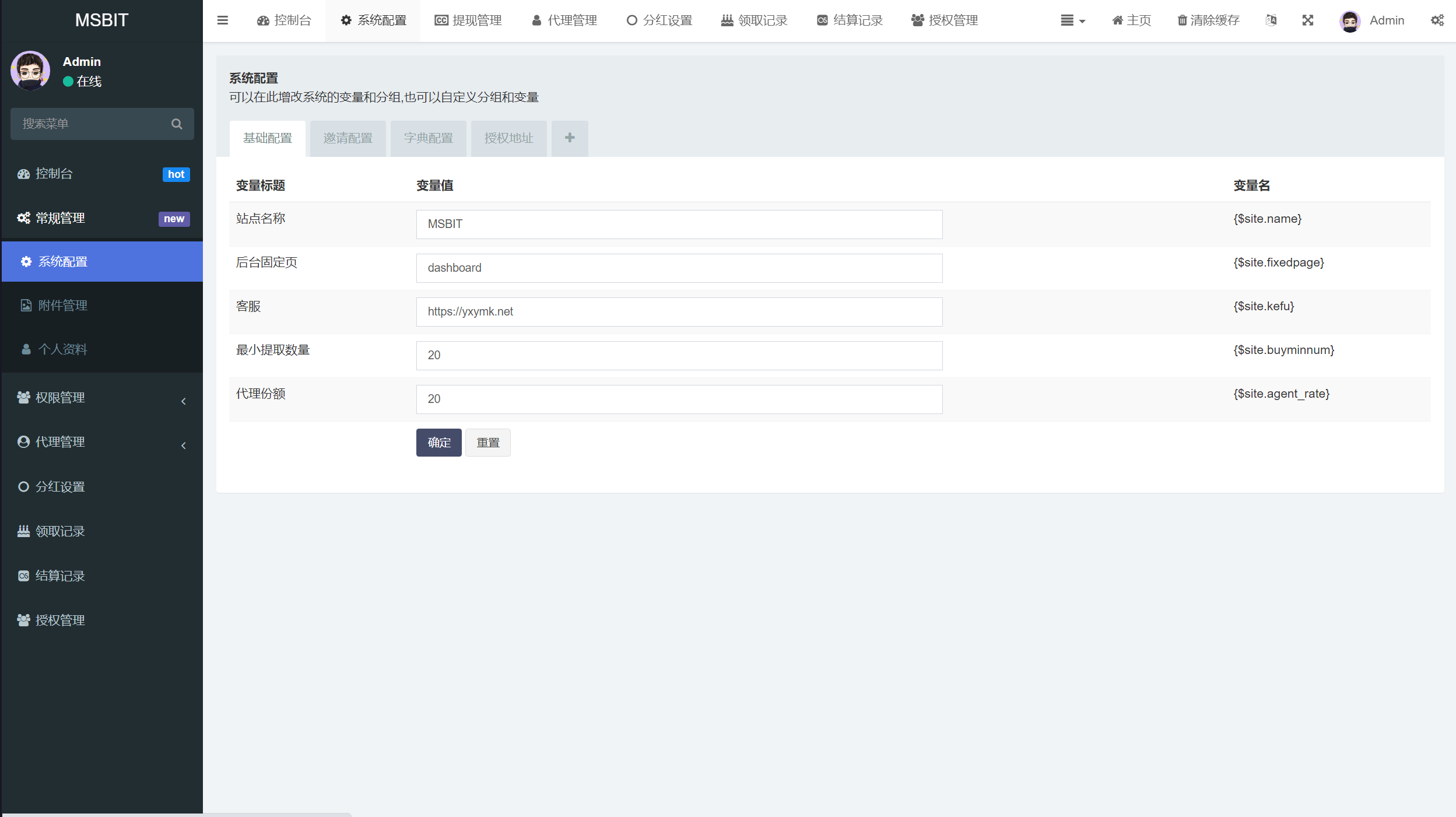Click the 确定 submit button
This screenshot has width=1456, height=817.
click(438, 443)
